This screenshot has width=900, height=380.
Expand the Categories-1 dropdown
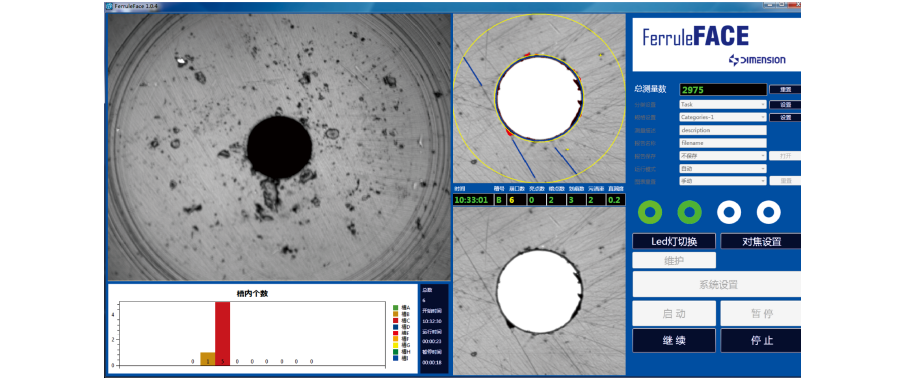point(723,117)
